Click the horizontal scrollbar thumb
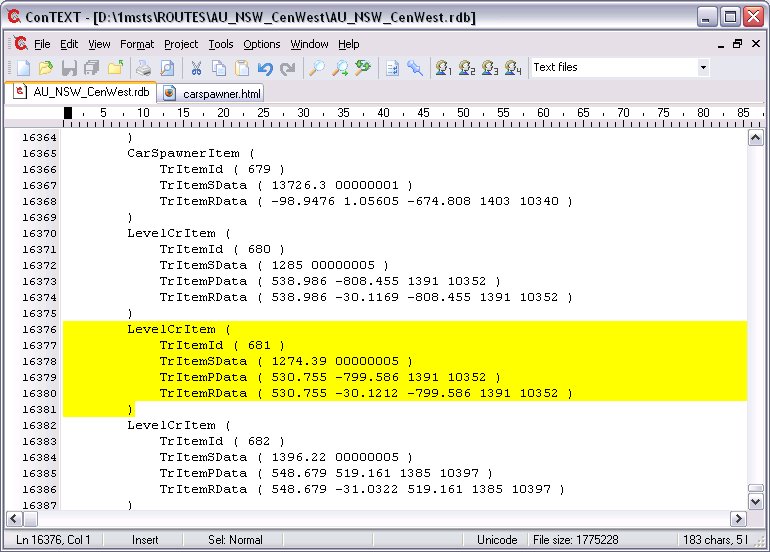This screenshot has width=770, height=552. pyautogui.click(x=30, y=519)
